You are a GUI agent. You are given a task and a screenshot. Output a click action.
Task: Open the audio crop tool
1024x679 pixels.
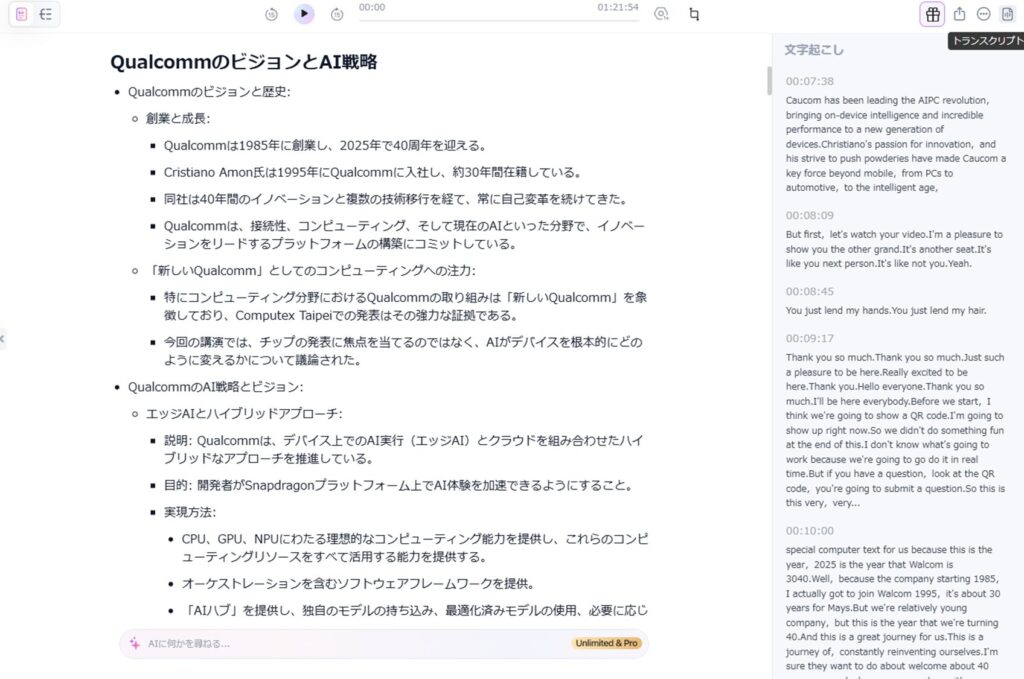click(694, 14)
